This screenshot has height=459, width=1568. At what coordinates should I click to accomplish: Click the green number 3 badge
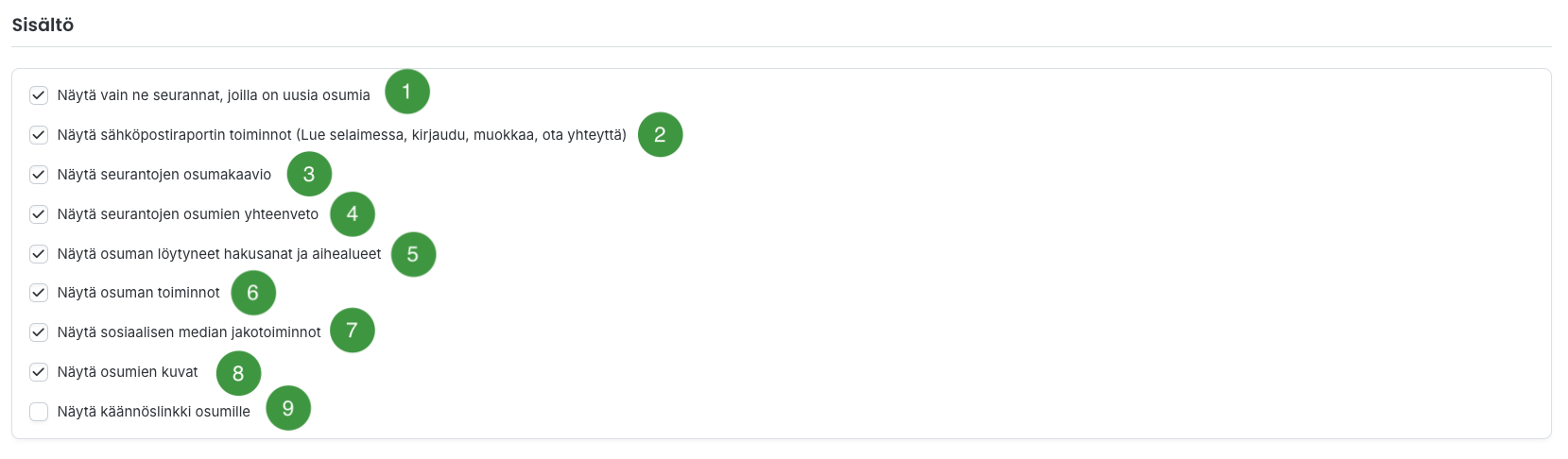(x=308, y=174)
